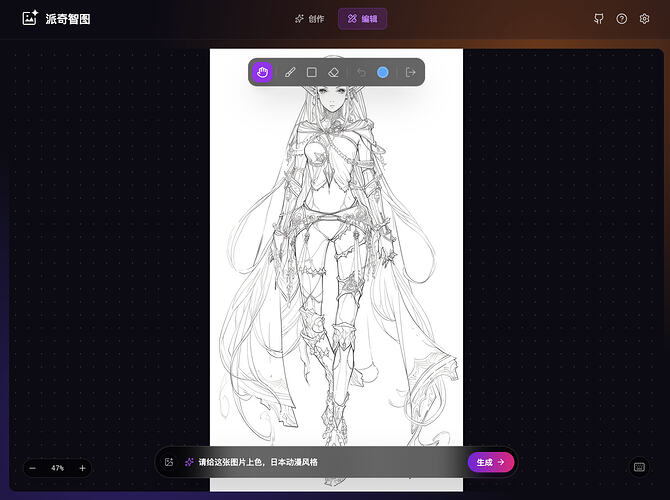This screenshot has height=500, width=670.
Task: Open the help question mark icon
Action: pos(622,19)
